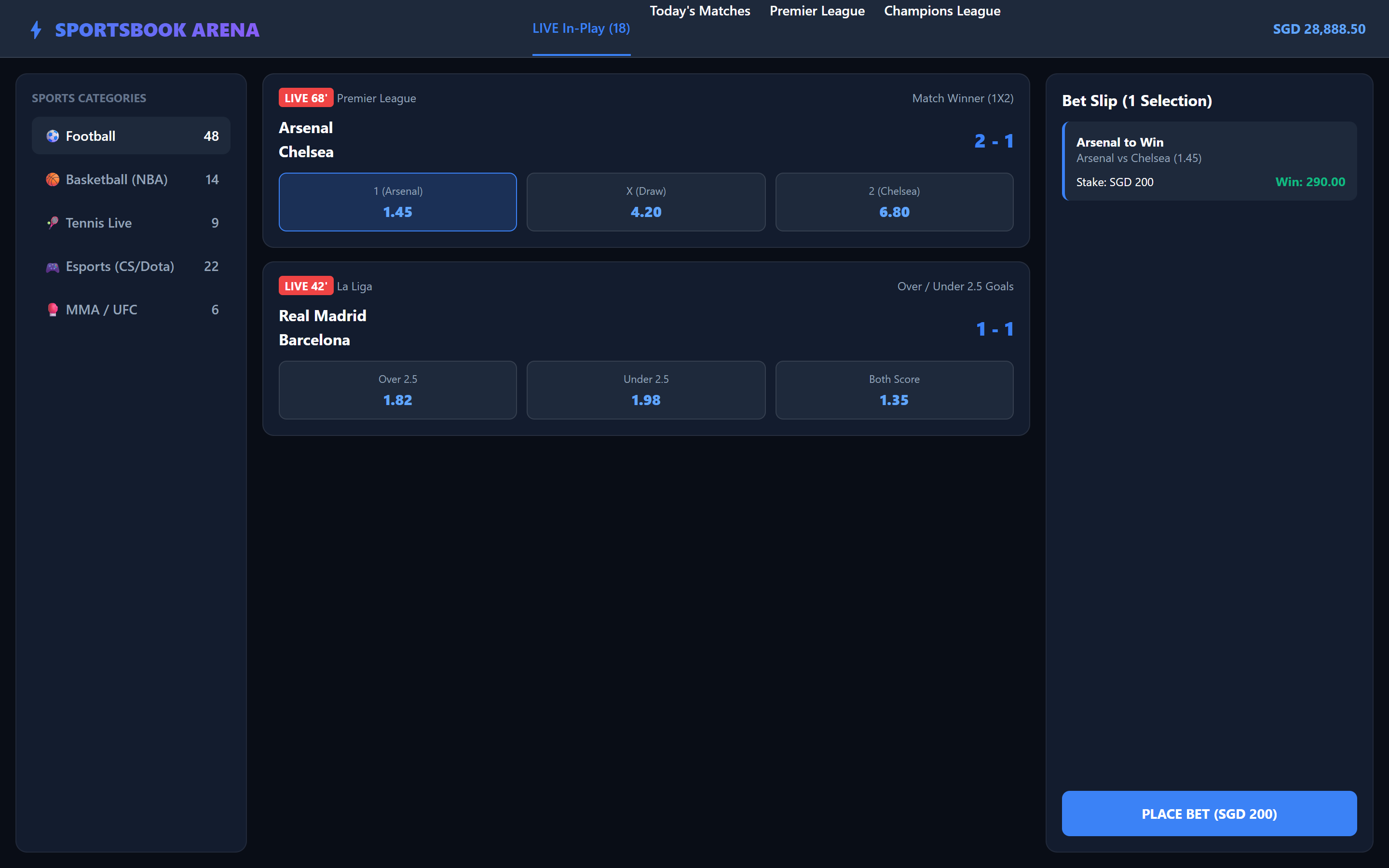Click the Basketball (NBA) ball icon
Screen dimensions: 1389x868
(x=53, y=180)
